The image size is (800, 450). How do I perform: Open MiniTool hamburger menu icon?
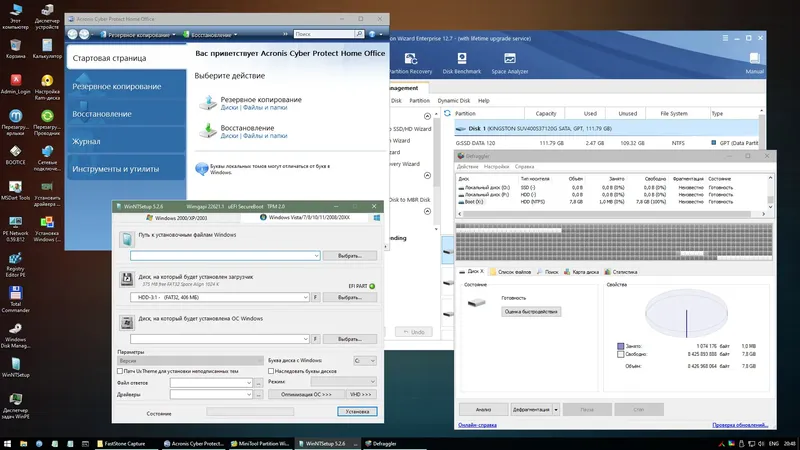(x=725, y=38)
